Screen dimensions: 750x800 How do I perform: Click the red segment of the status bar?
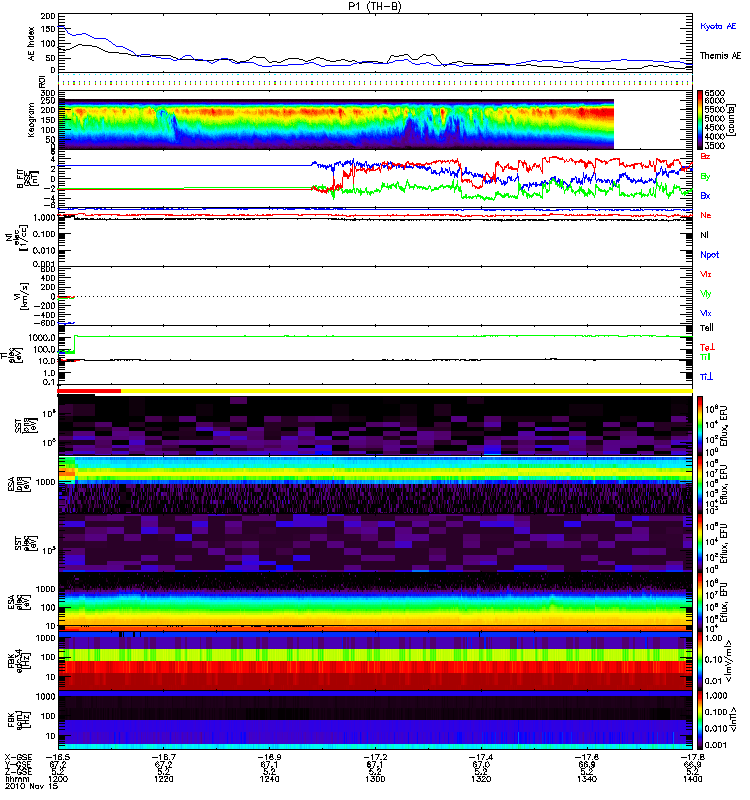point(89,391)
